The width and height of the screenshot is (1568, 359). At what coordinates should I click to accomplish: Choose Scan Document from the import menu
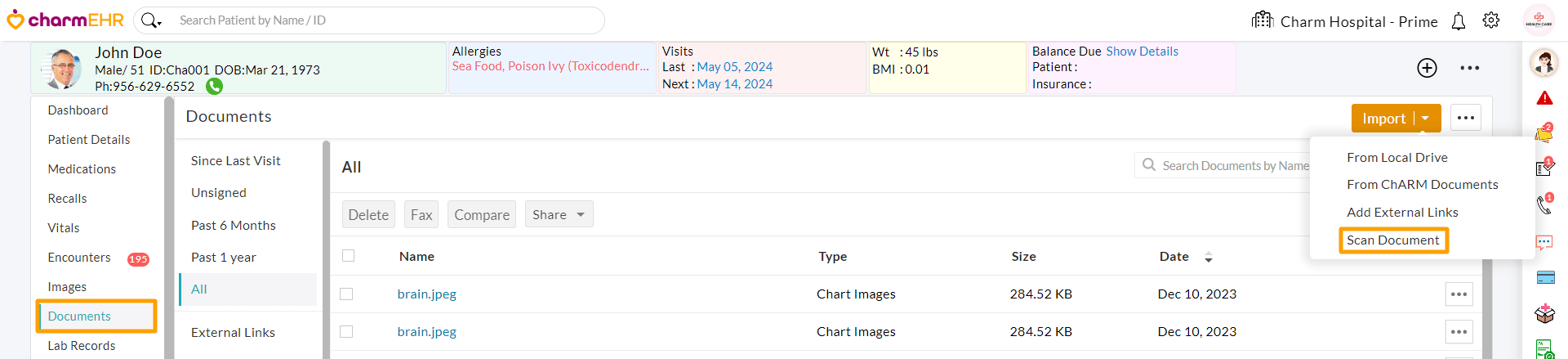pos(1392,240)
